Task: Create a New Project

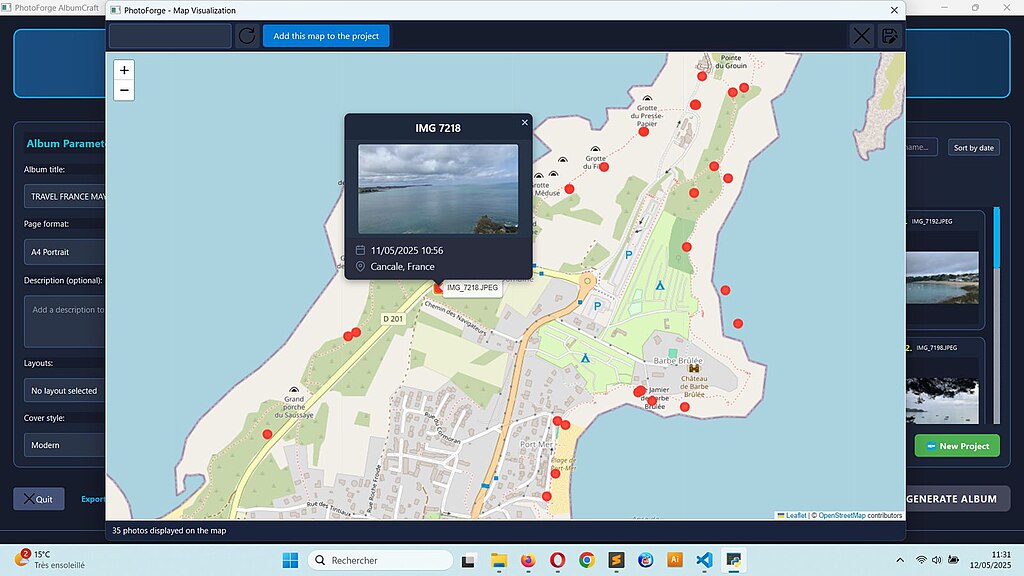Action: point(957,446)
